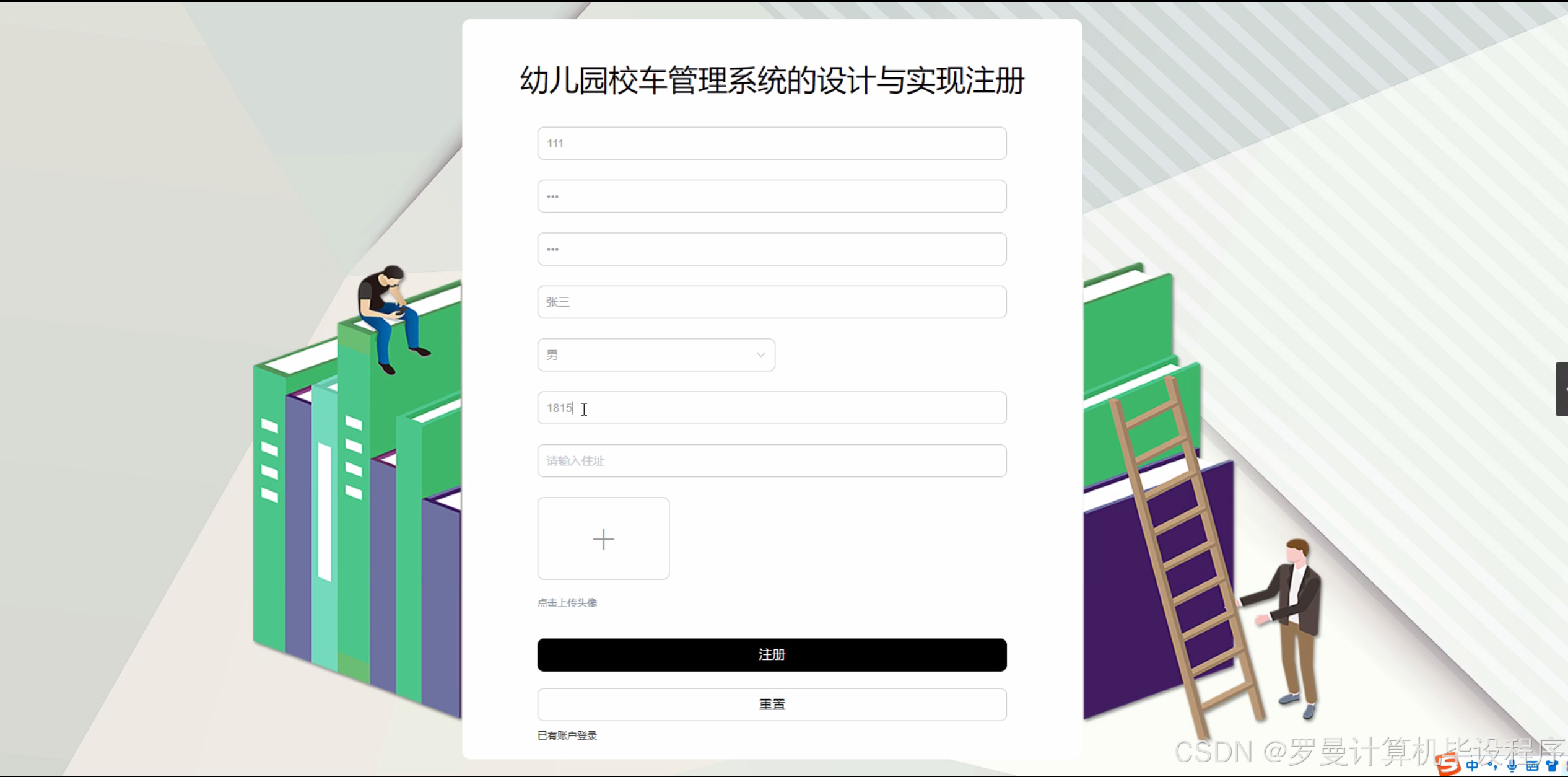Click the 重置 reset button

pyautogui.click(x=772, y=705)
